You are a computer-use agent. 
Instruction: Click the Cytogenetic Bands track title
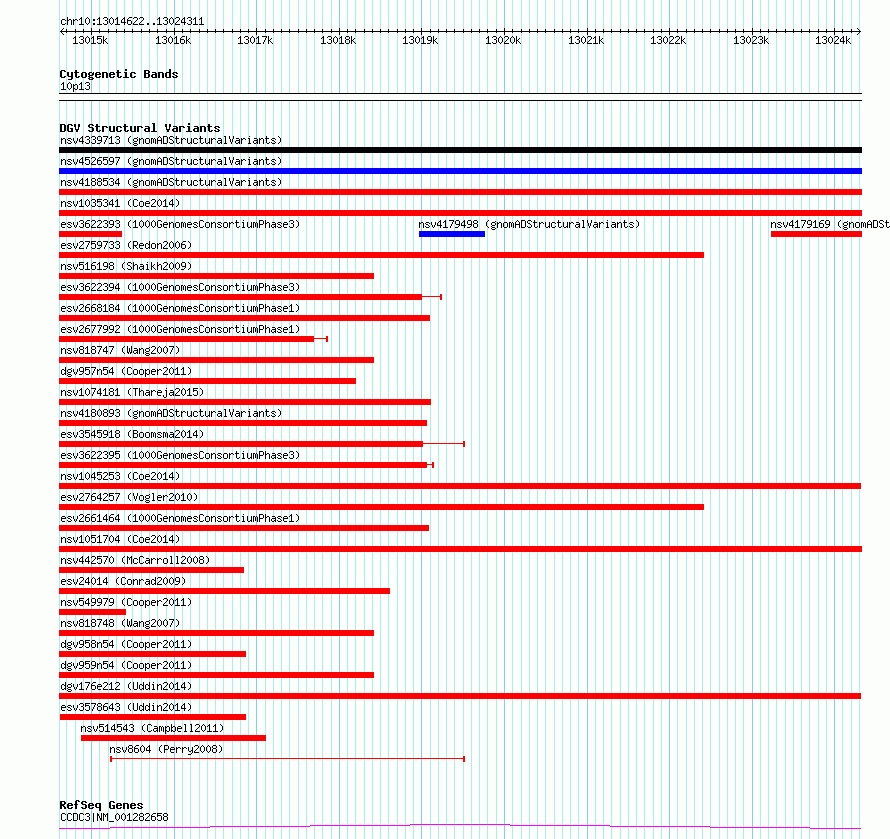119,74
